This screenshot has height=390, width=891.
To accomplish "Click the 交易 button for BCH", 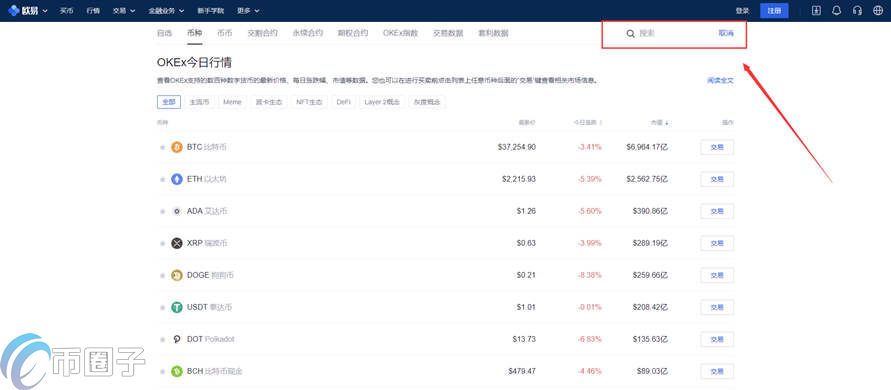I will click(717, 371).
